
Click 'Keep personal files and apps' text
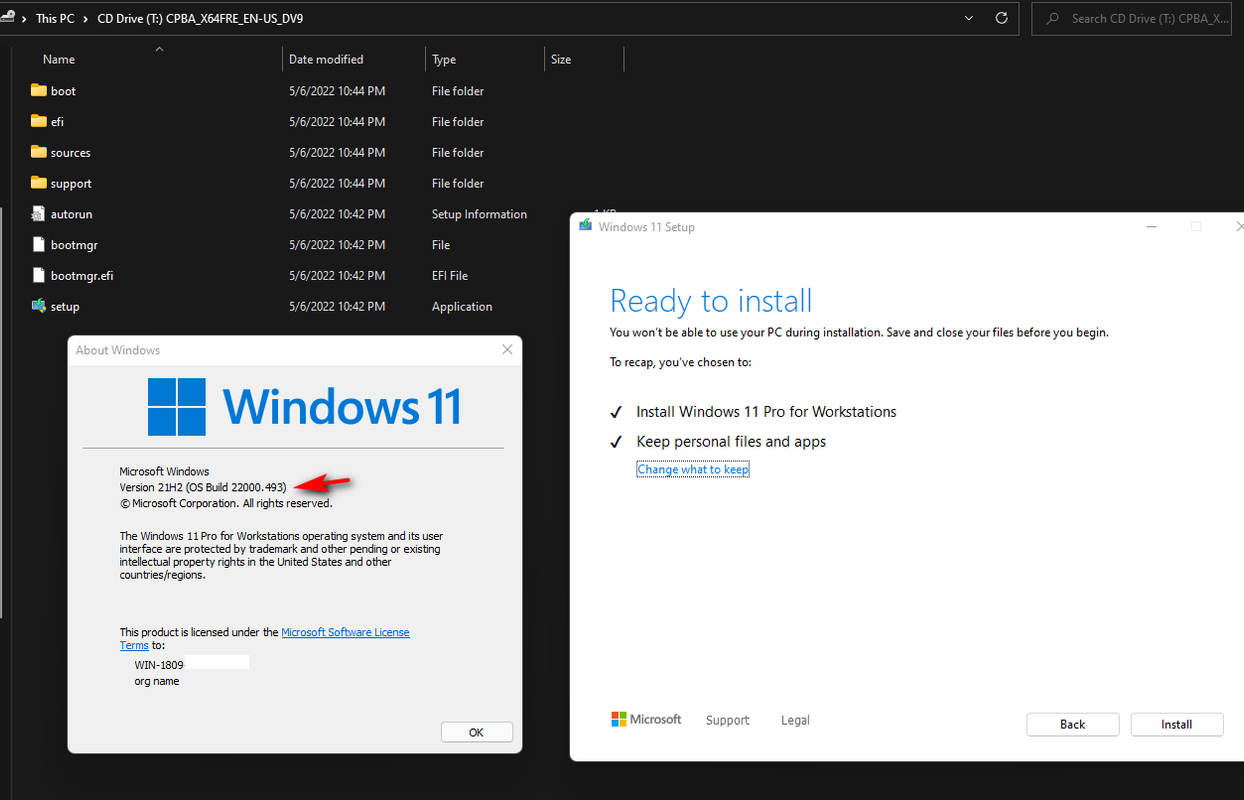pyautogui.click(x=731, y=441)
